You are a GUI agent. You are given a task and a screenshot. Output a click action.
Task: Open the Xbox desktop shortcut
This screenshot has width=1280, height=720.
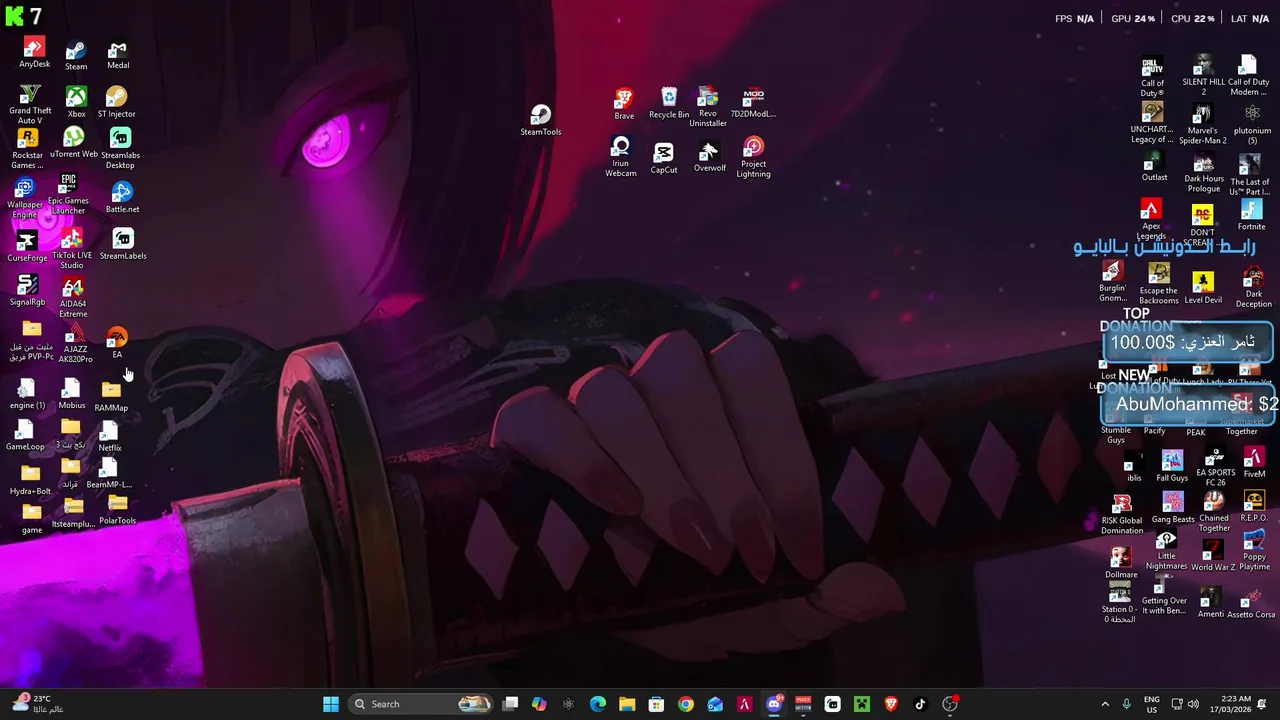76,103
